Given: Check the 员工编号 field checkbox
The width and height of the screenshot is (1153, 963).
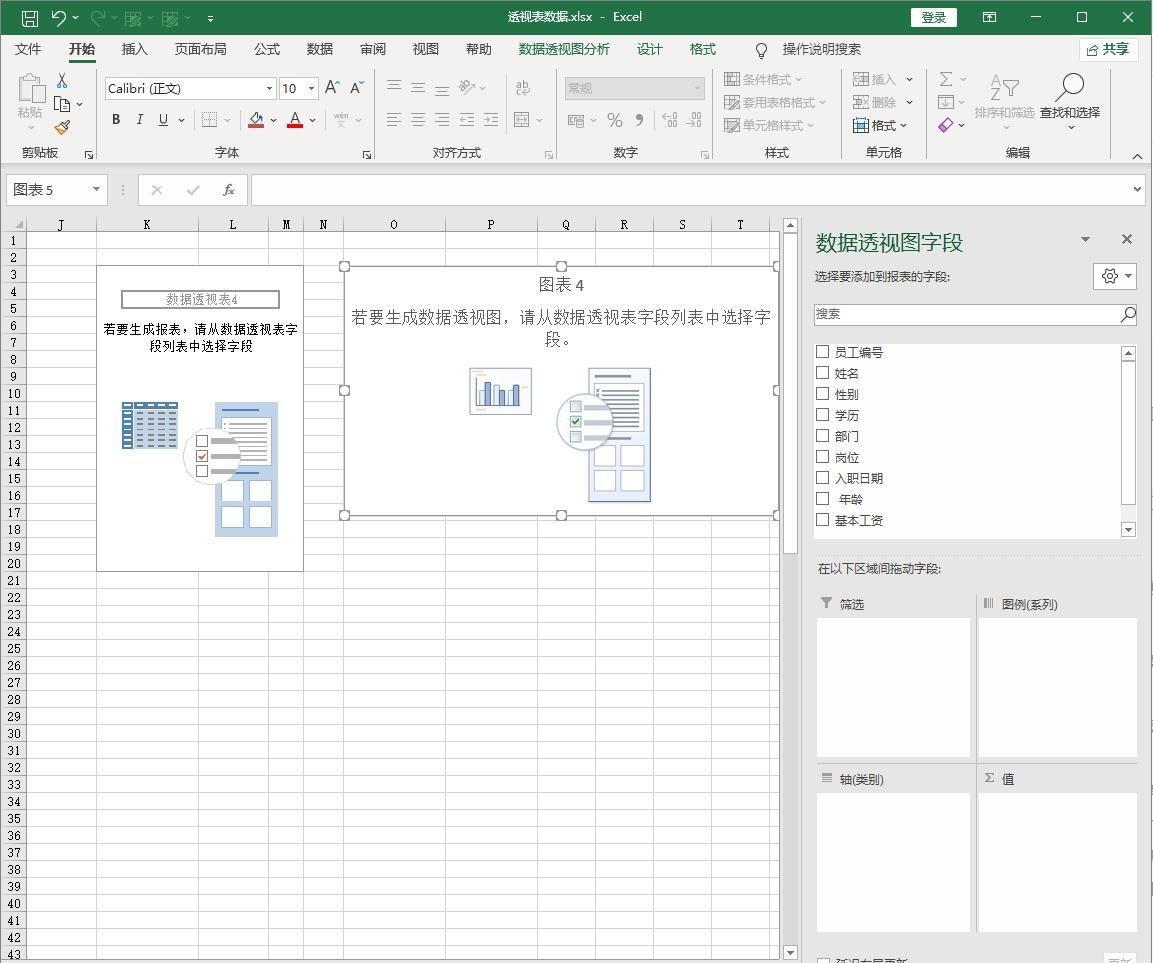Looking at the screenshot, I should coord(823,352).
